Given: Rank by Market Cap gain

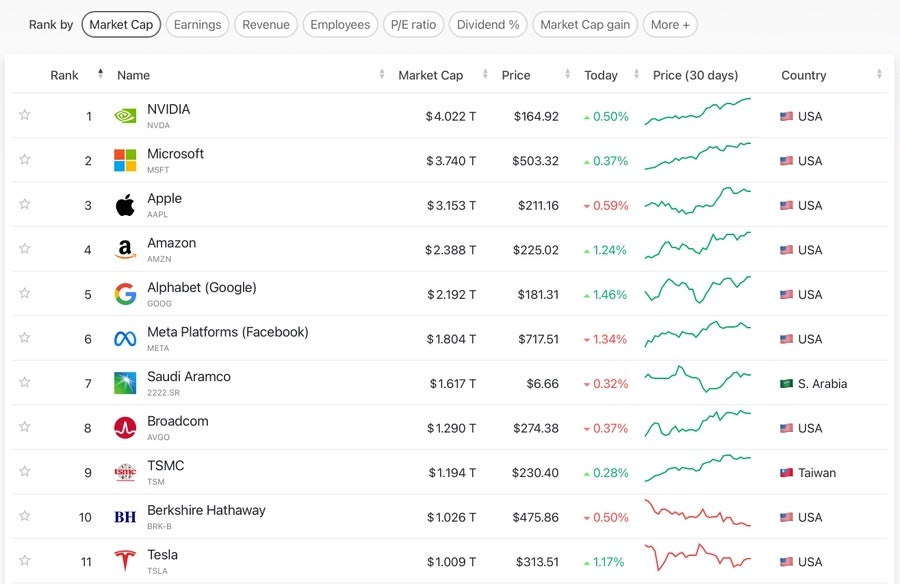Looking at the screenshot, I should coord(585,25).
